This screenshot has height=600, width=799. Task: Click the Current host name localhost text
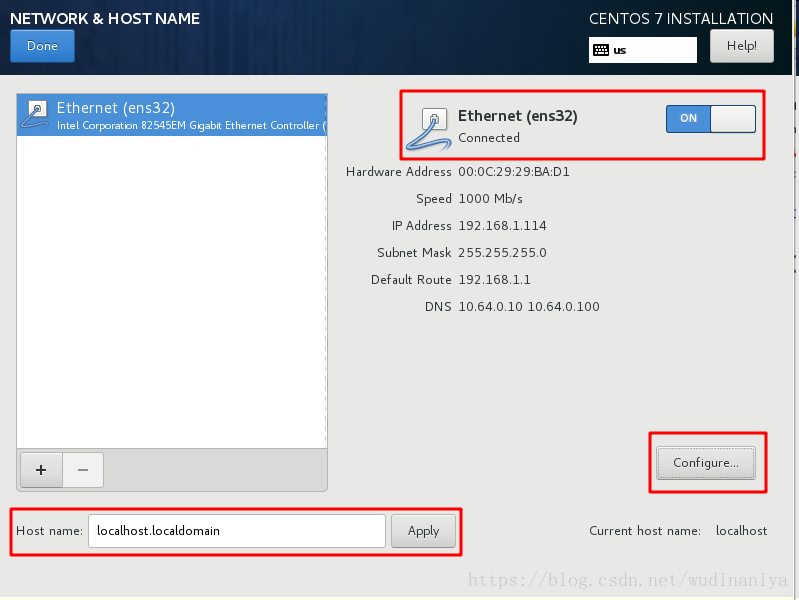[x=741, y=531]
